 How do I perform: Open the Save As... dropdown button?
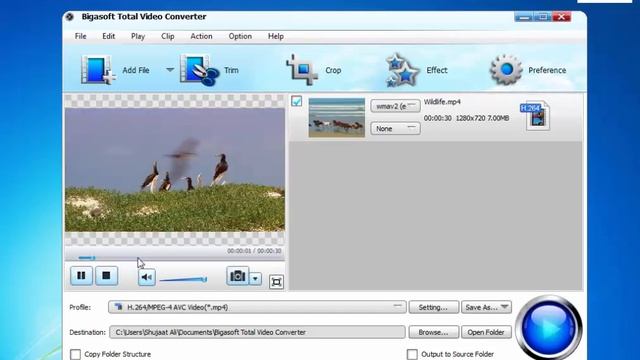coord(486,307)
